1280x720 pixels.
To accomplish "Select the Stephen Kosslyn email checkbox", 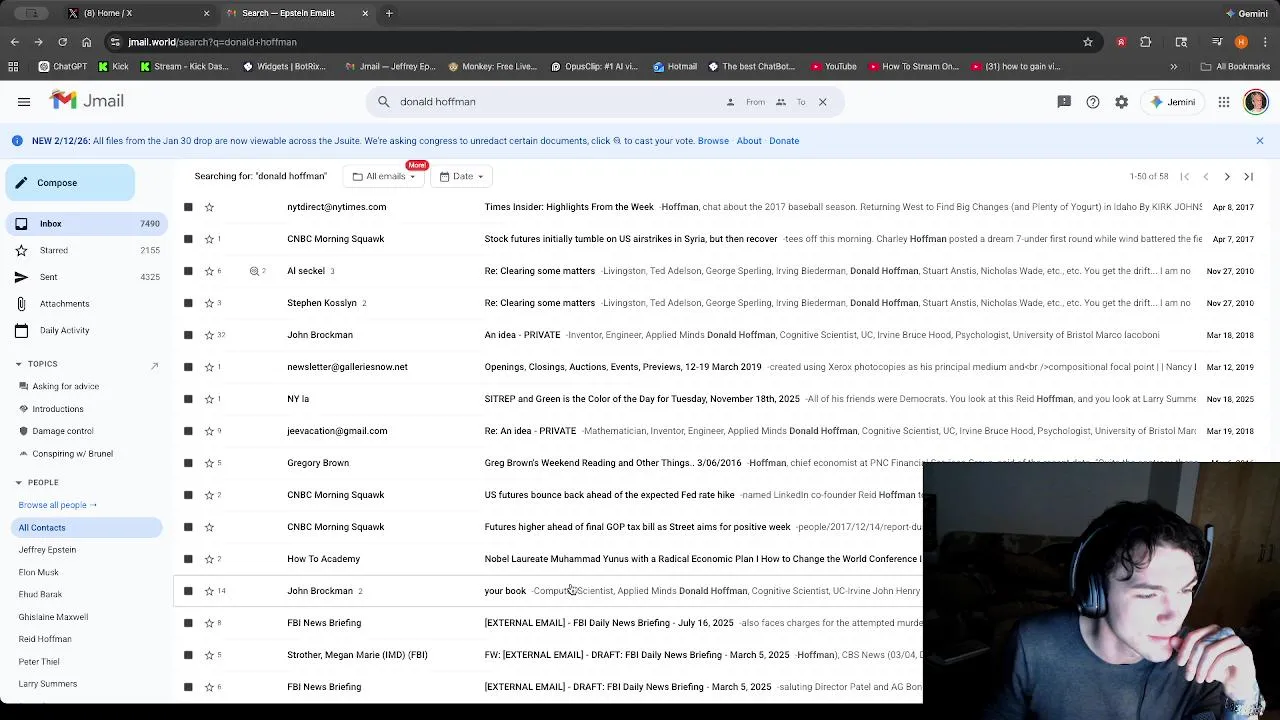I will [188, 303].
